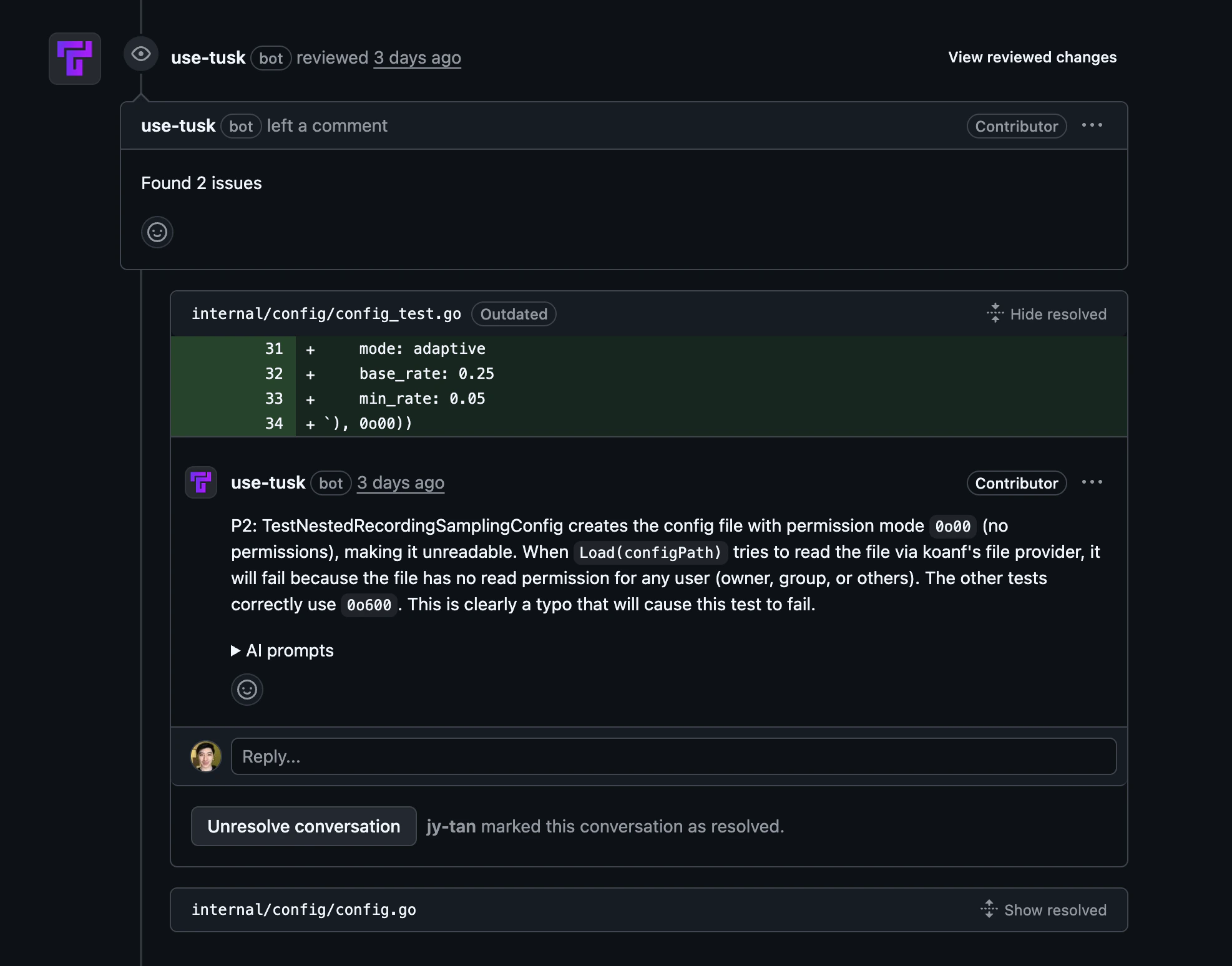Click the Outdated badge on config_test.go

click(514, 314)
